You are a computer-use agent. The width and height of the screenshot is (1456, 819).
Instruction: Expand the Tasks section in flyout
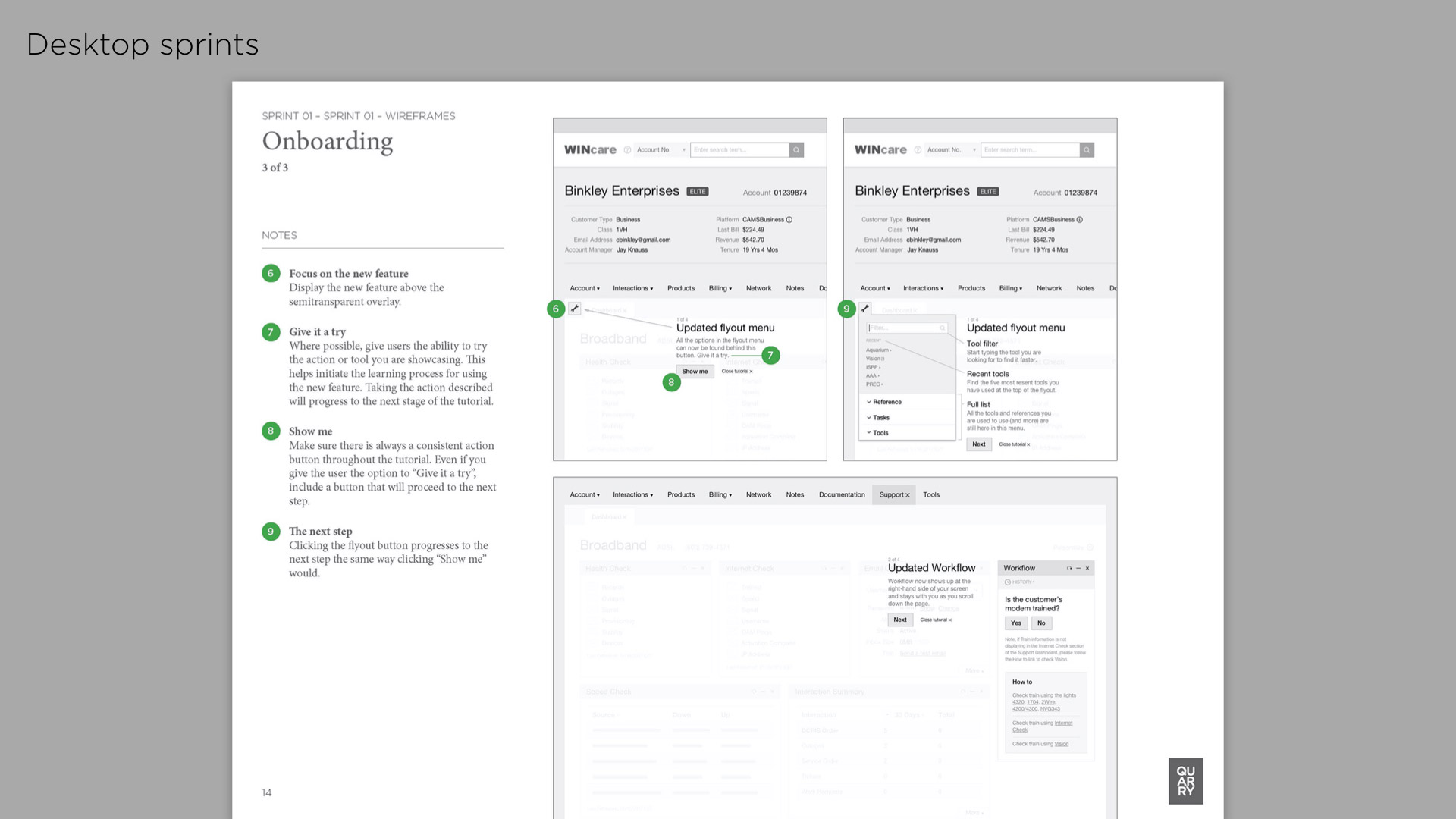pos(878,418)
